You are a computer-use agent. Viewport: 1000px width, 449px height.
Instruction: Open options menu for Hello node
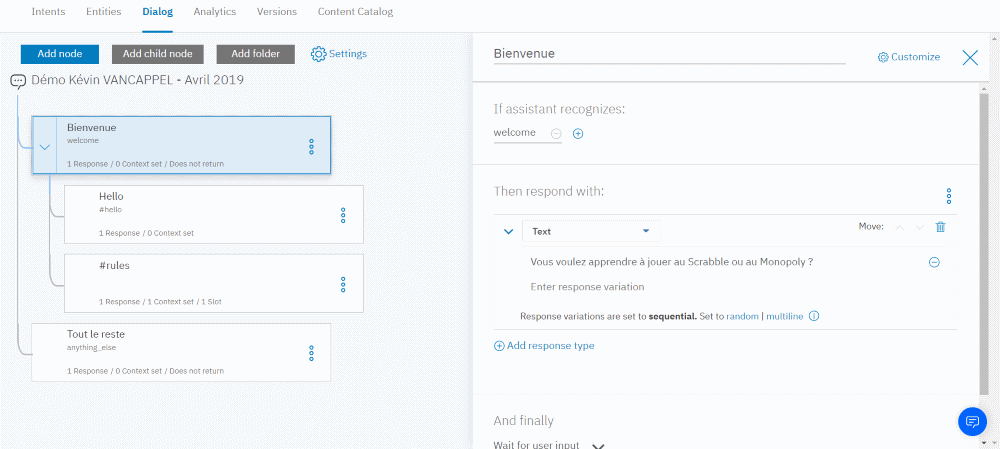pos(343,216)
